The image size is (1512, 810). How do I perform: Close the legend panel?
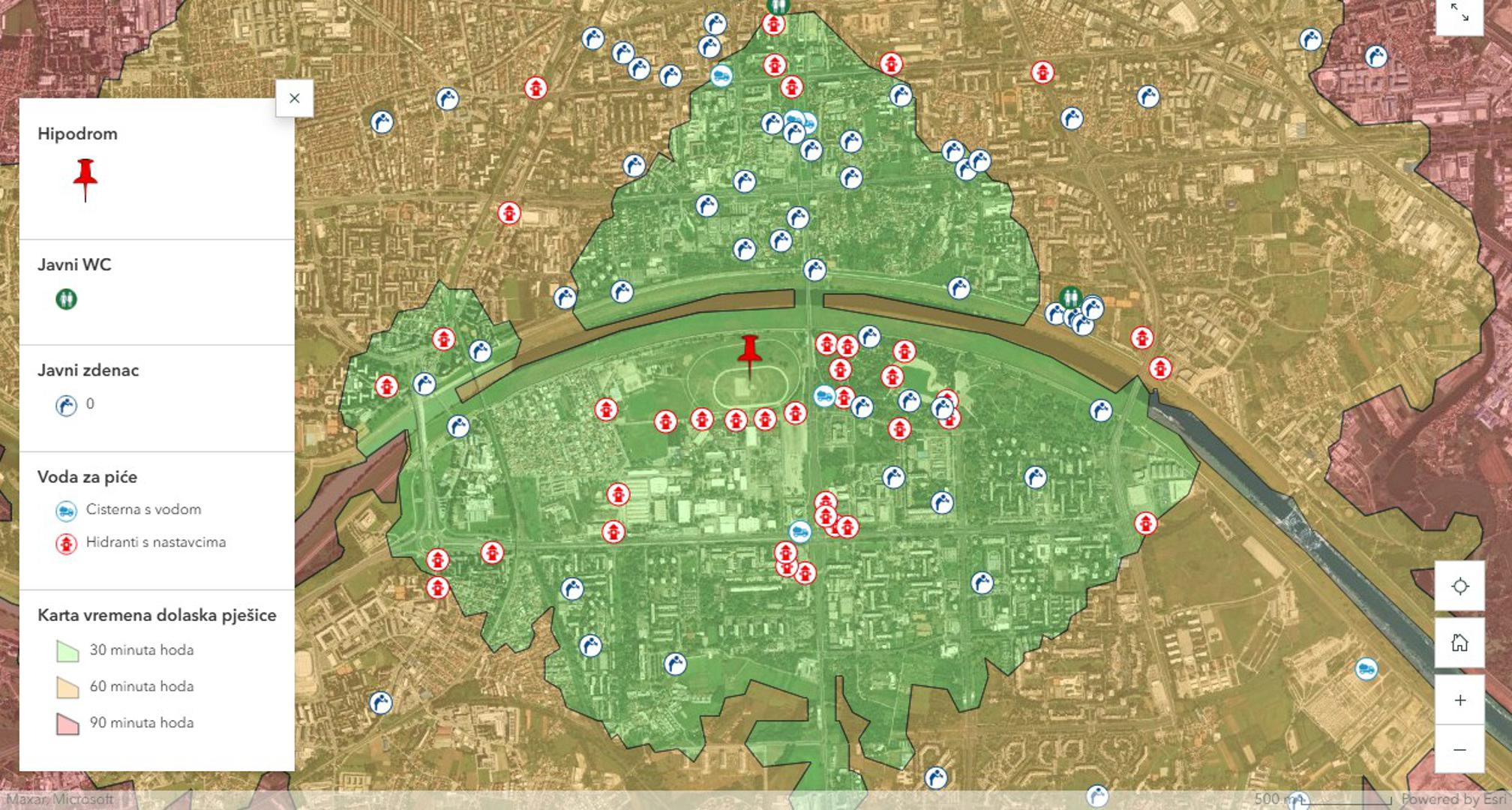coord(294,98)
